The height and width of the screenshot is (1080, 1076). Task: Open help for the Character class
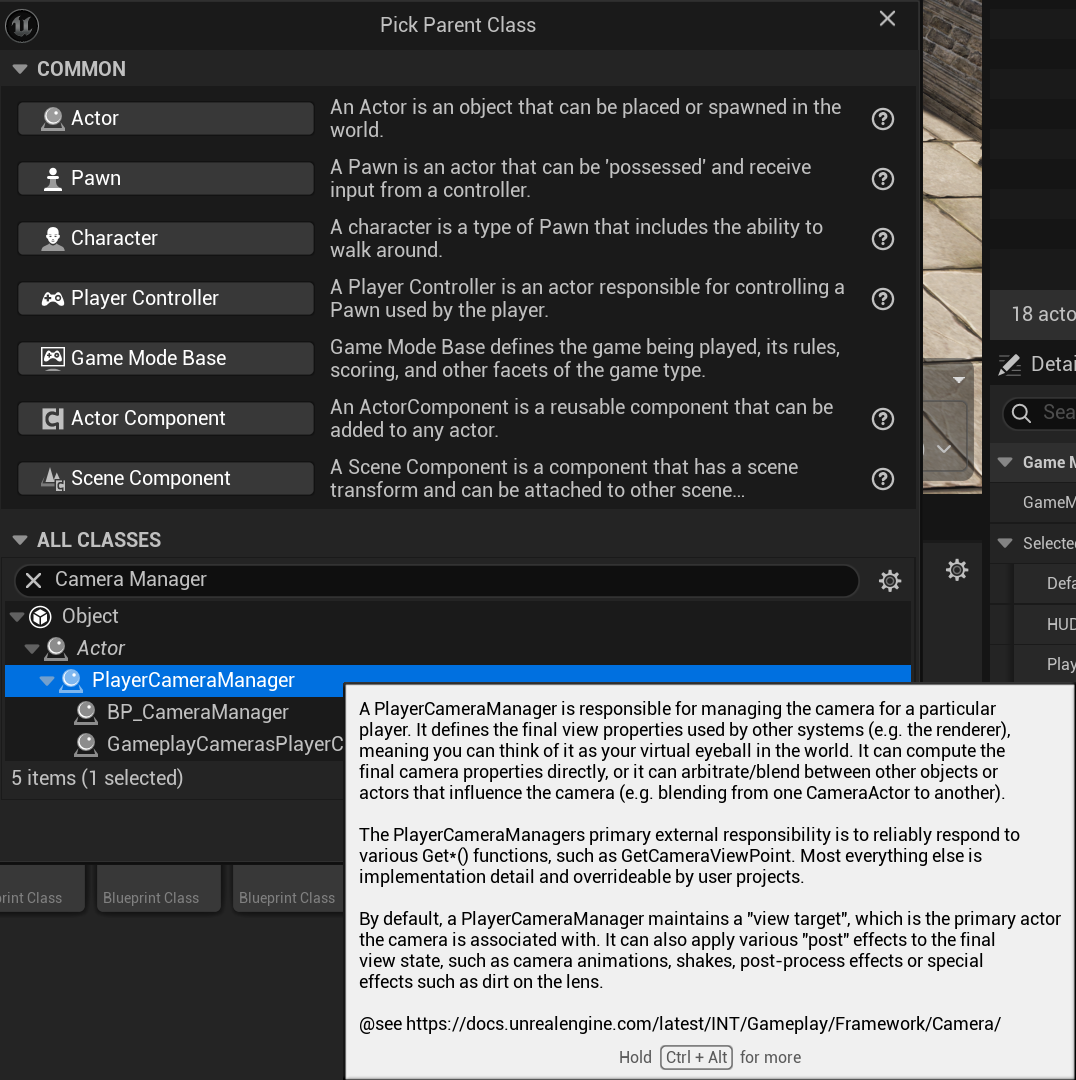[882, 239]
